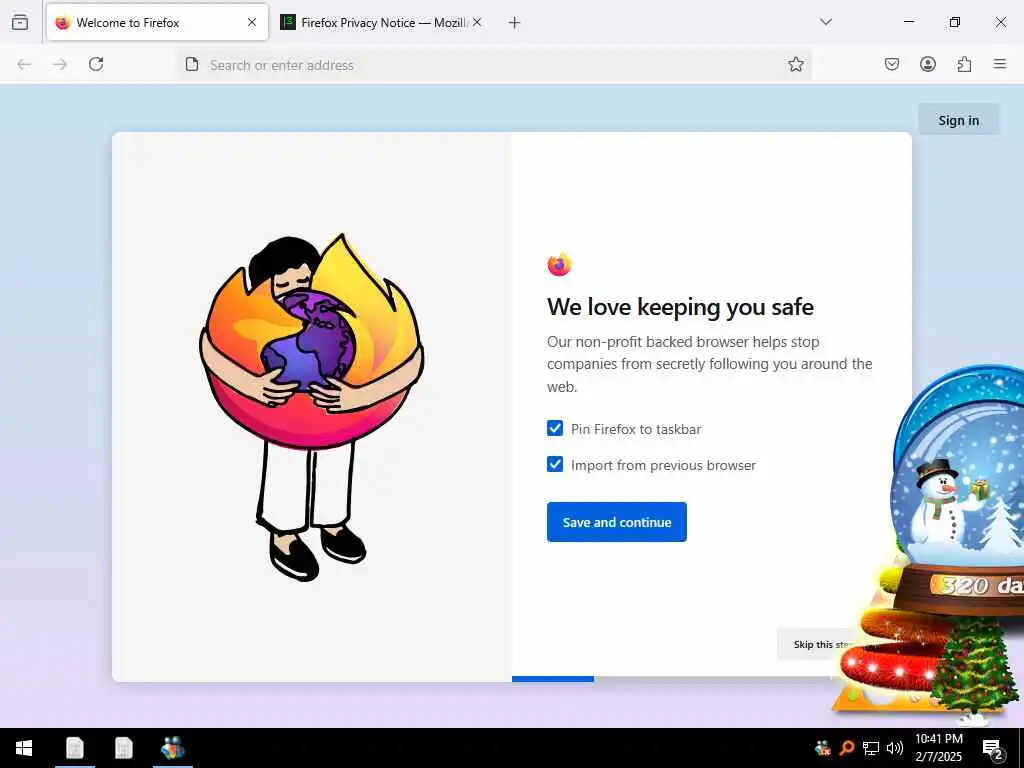Bookmark this page with the star icon
This screenshot has width=1024, height=768.
tap(795, 64)
